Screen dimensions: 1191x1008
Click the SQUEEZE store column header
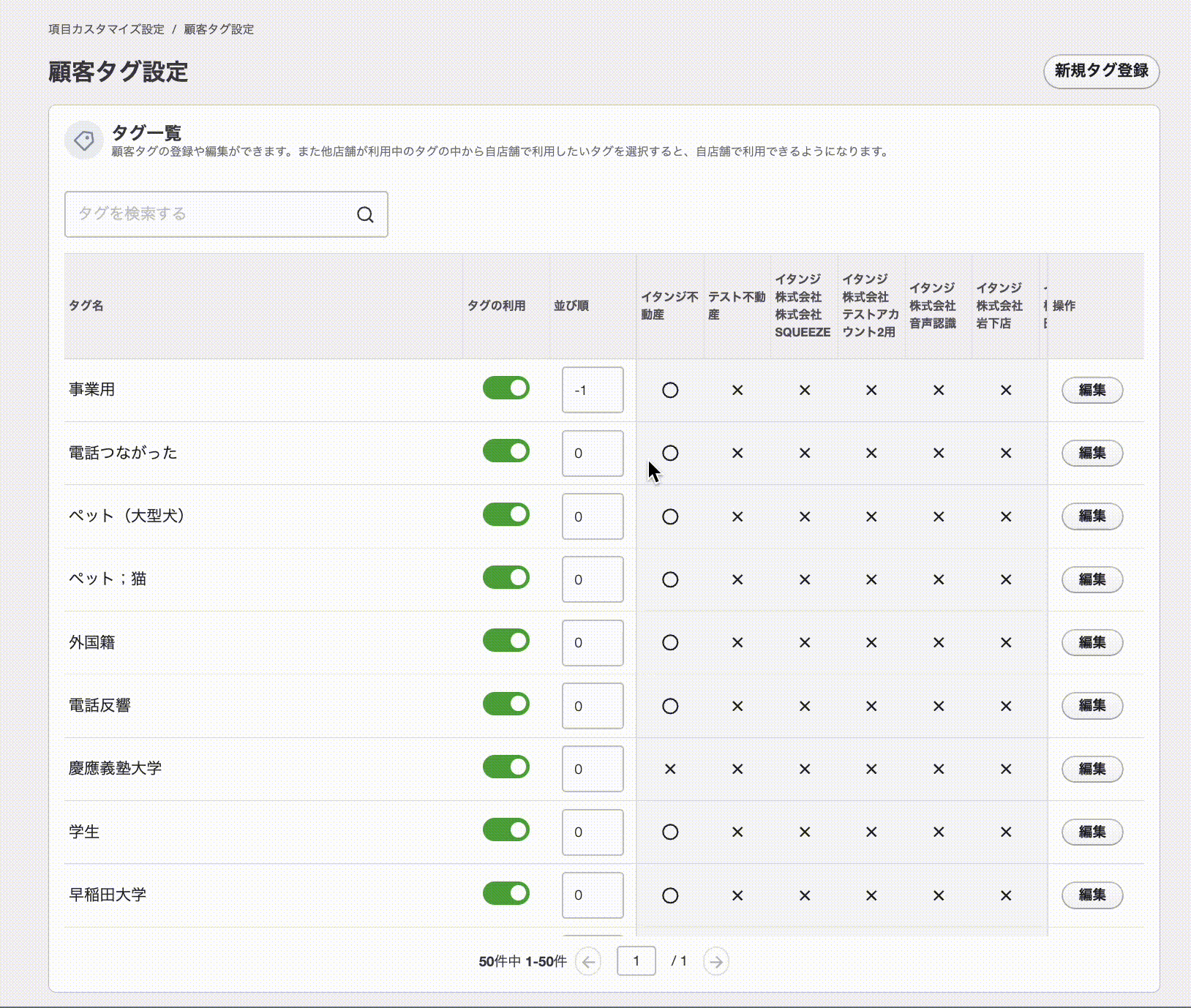tap(803, 306)
